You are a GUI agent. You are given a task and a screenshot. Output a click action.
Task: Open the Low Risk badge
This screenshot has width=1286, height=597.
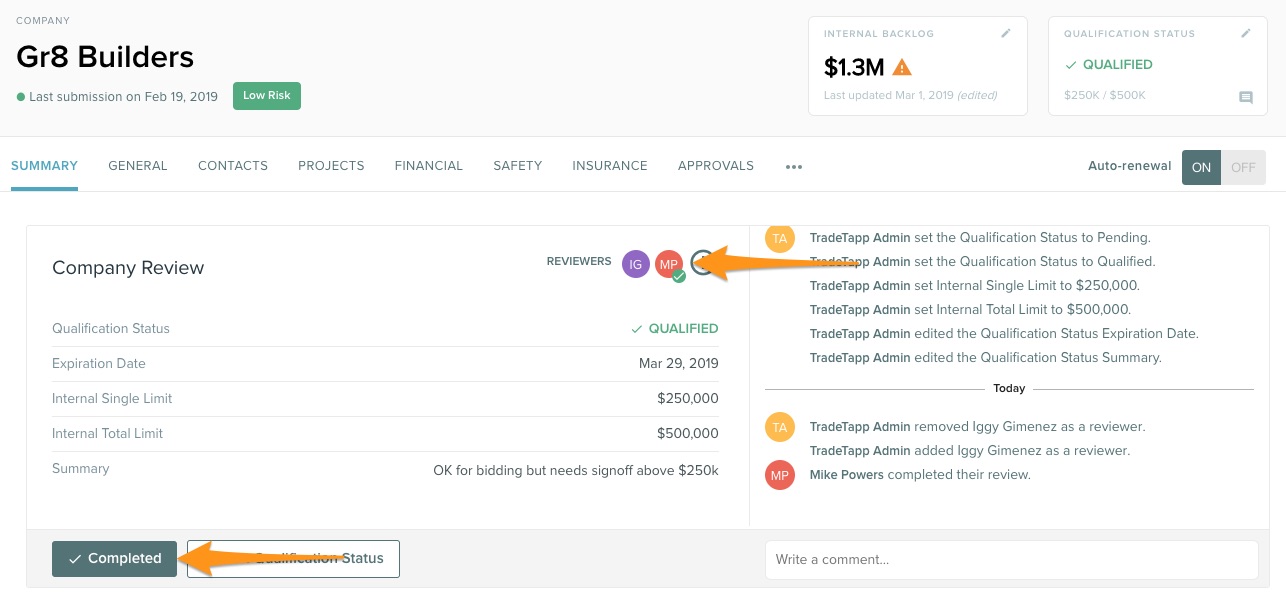pos(267,96)
